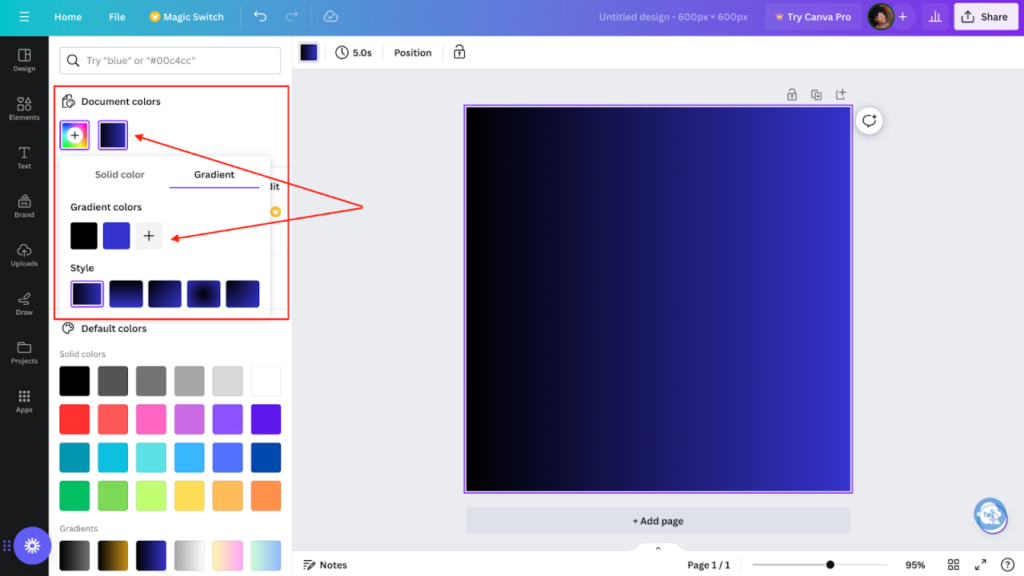Switch to the Solid color tab
Screen dimensions: 1024x576
coord(119,174)
